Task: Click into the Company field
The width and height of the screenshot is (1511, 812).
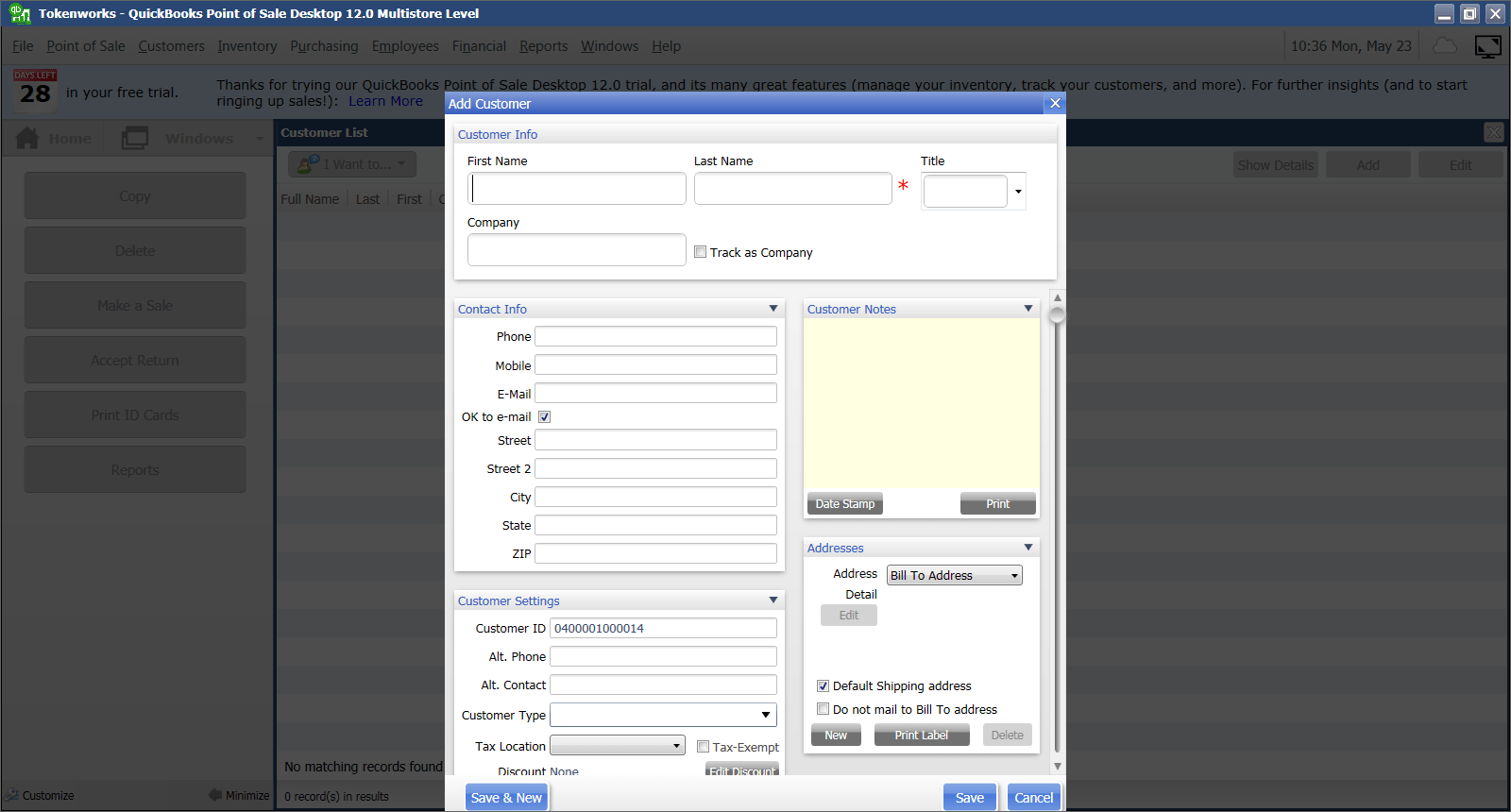Action: pyautogui.click(x=577, y=250)
